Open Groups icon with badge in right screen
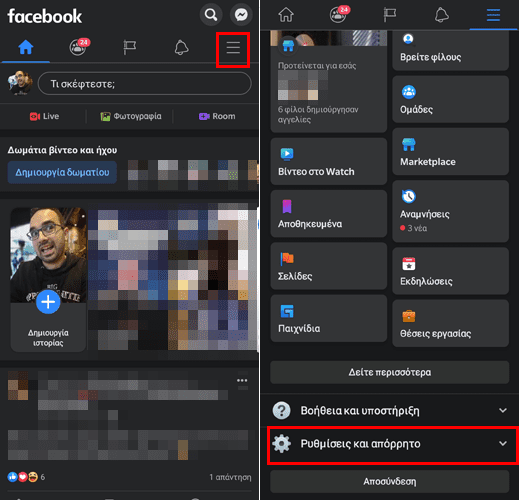Viewport: 519px width, 500px height. coord(339,14)
